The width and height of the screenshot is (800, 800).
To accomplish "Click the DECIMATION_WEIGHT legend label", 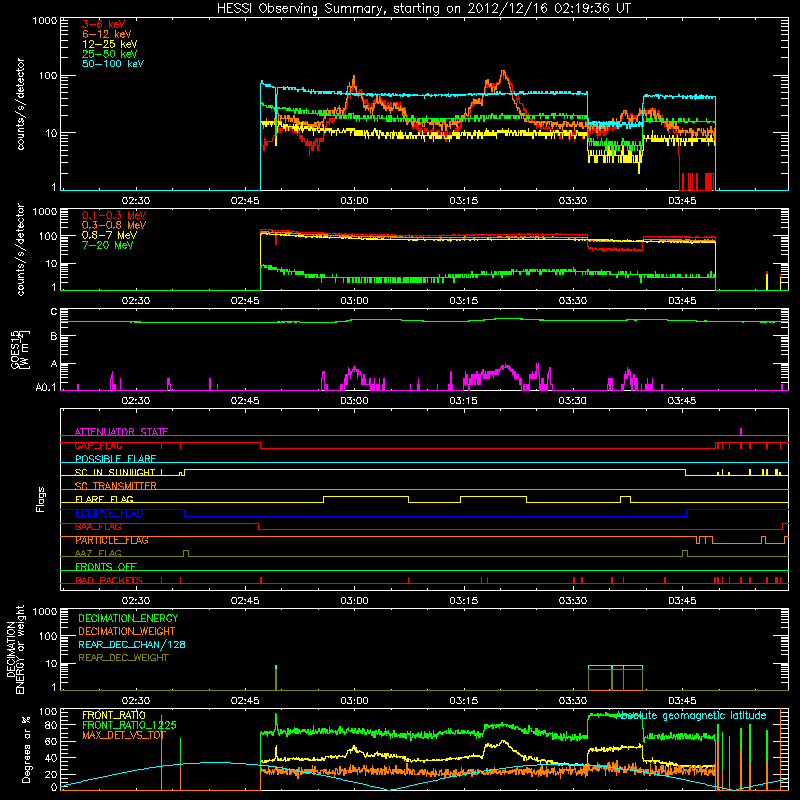I will [127, 631].
